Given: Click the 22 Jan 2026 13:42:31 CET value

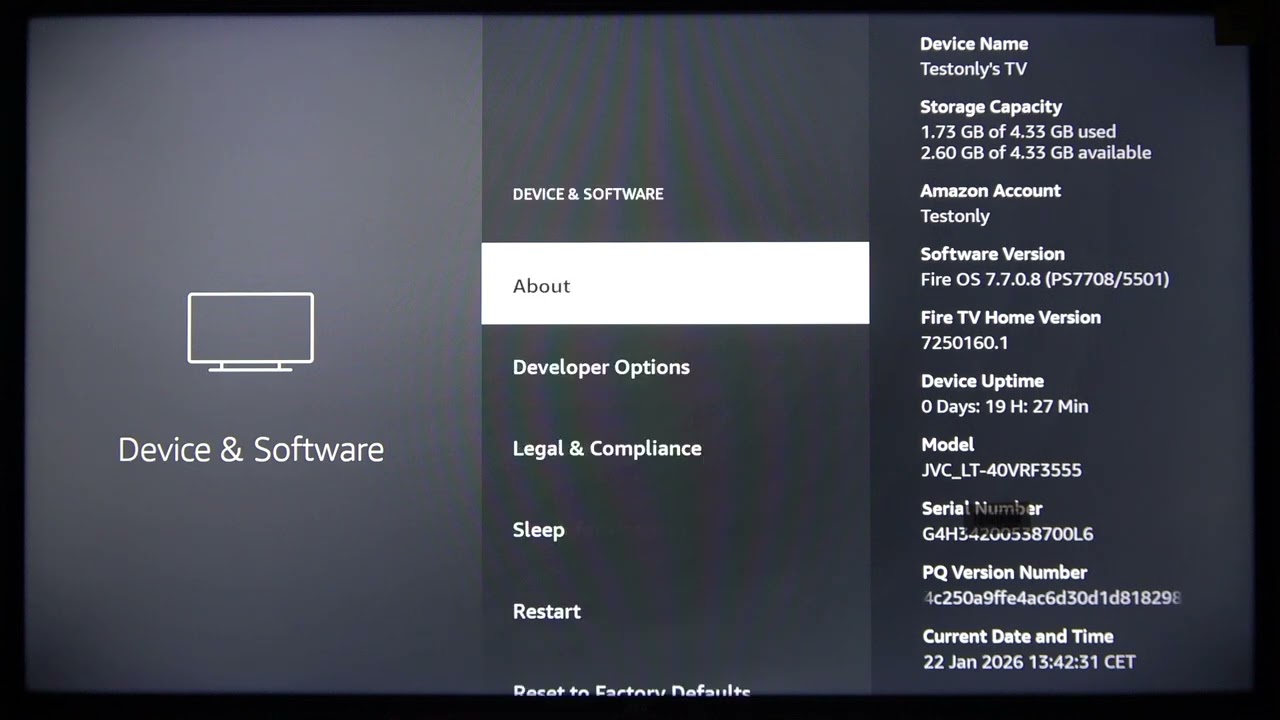Looking at the screenshot, I should (x=1029, y=662).
